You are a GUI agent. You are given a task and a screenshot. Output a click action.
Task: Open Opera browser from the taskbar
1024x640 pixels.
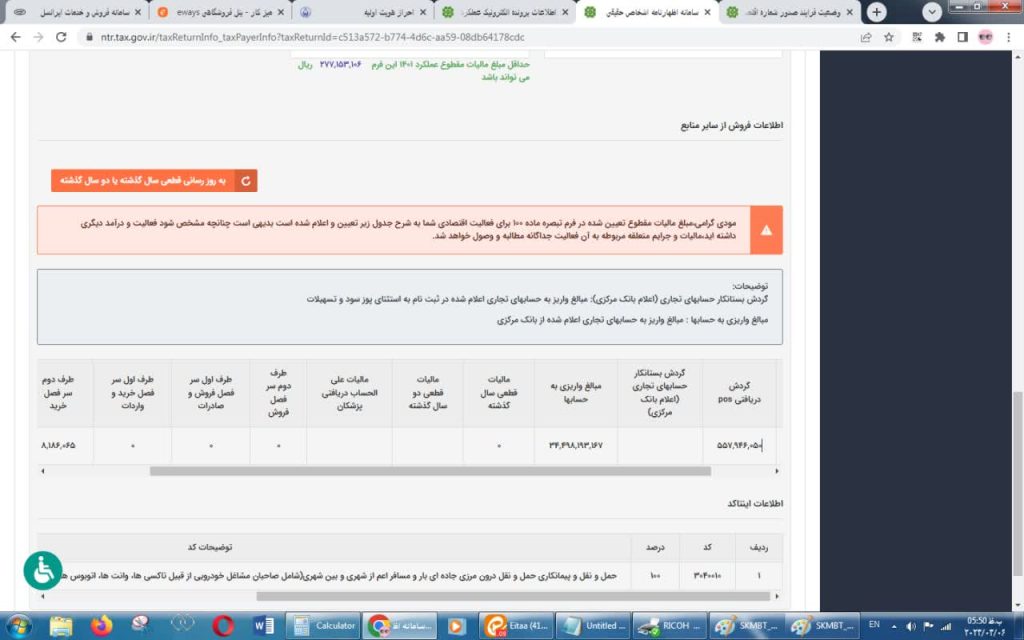[x=223, y=626]
